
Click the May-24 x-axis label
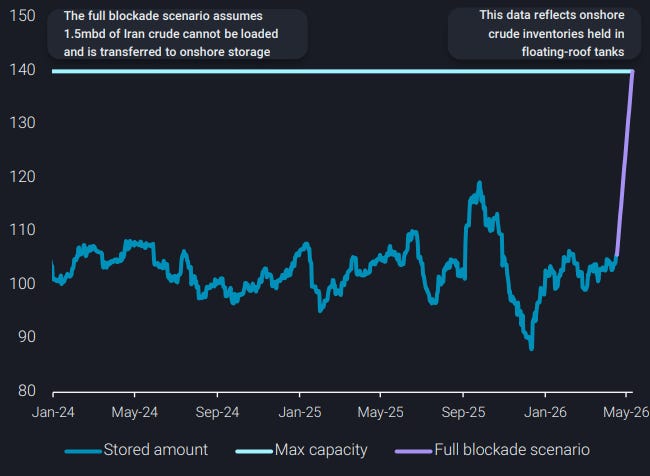pos(135,412)
